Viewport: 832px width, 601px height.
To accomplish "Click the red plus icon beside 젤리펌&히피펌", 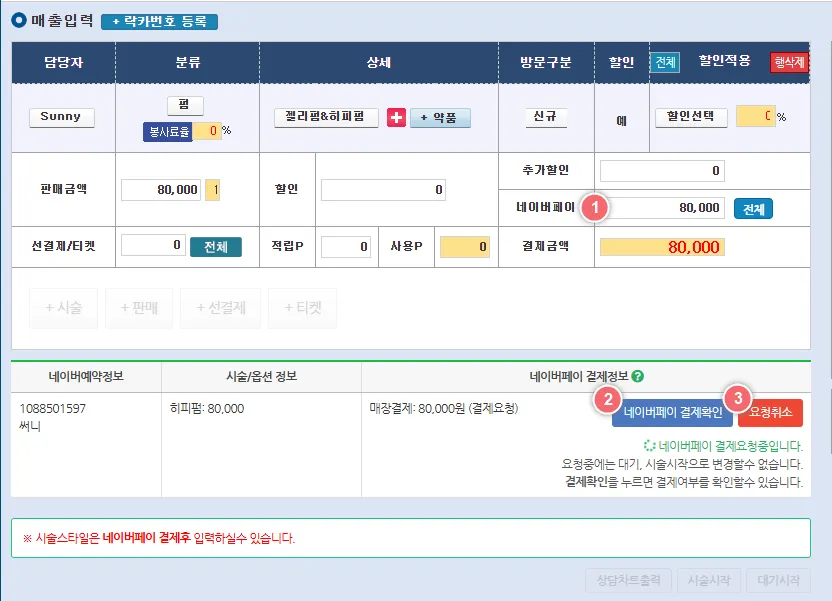I will click(x=396, y=117).
